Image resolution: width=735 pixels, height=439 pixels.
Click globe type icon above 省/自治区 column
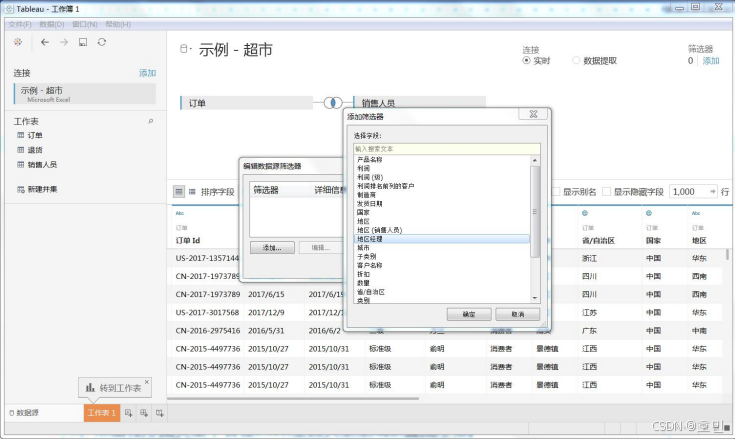click(x=585, y=213)
